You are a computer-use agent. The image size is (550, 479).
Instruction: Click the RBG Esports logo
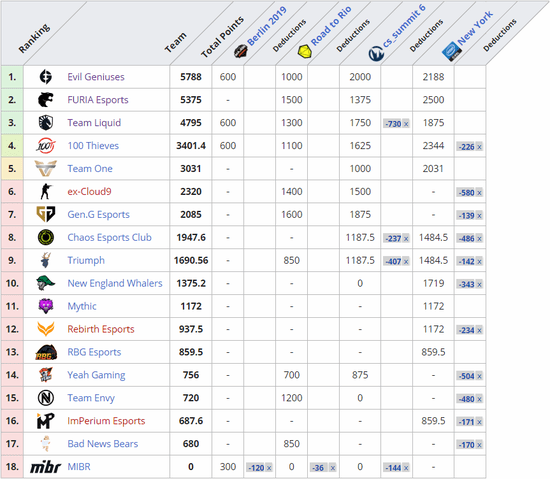click(46, 352)
